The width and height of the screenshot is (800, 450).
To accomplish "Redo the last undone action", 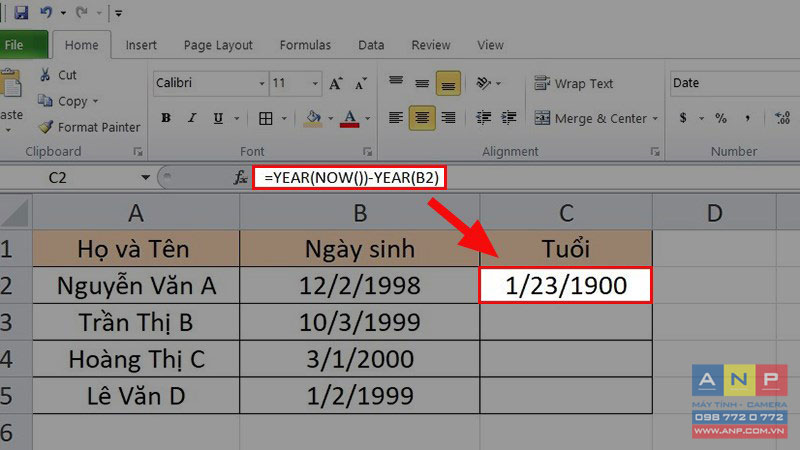I will tap(82, 12).
